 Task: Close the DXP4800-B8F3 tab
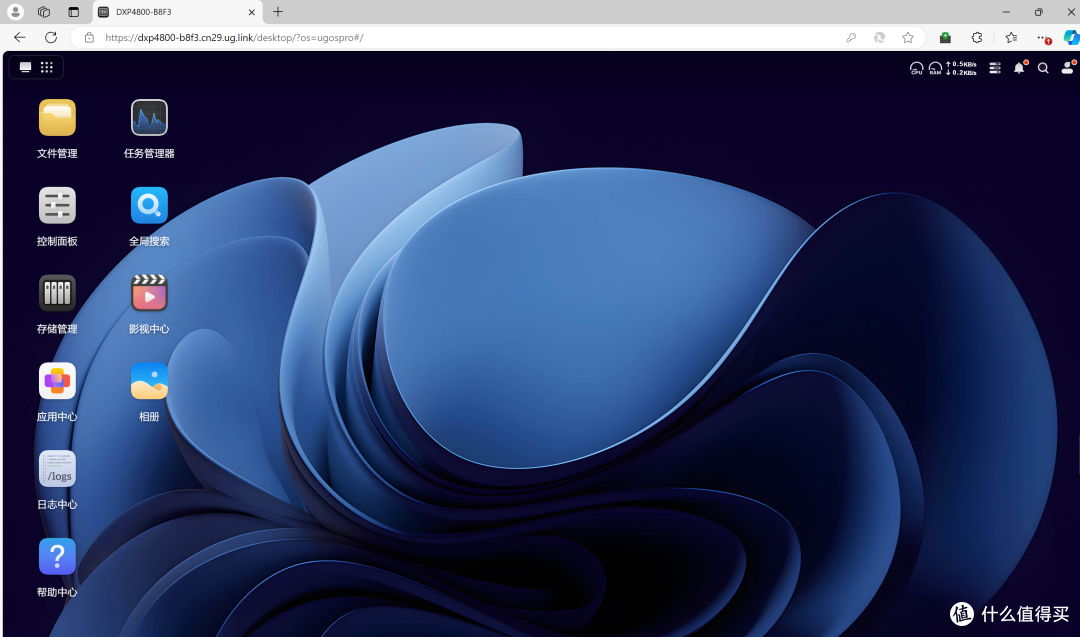(x=251, y=12)
